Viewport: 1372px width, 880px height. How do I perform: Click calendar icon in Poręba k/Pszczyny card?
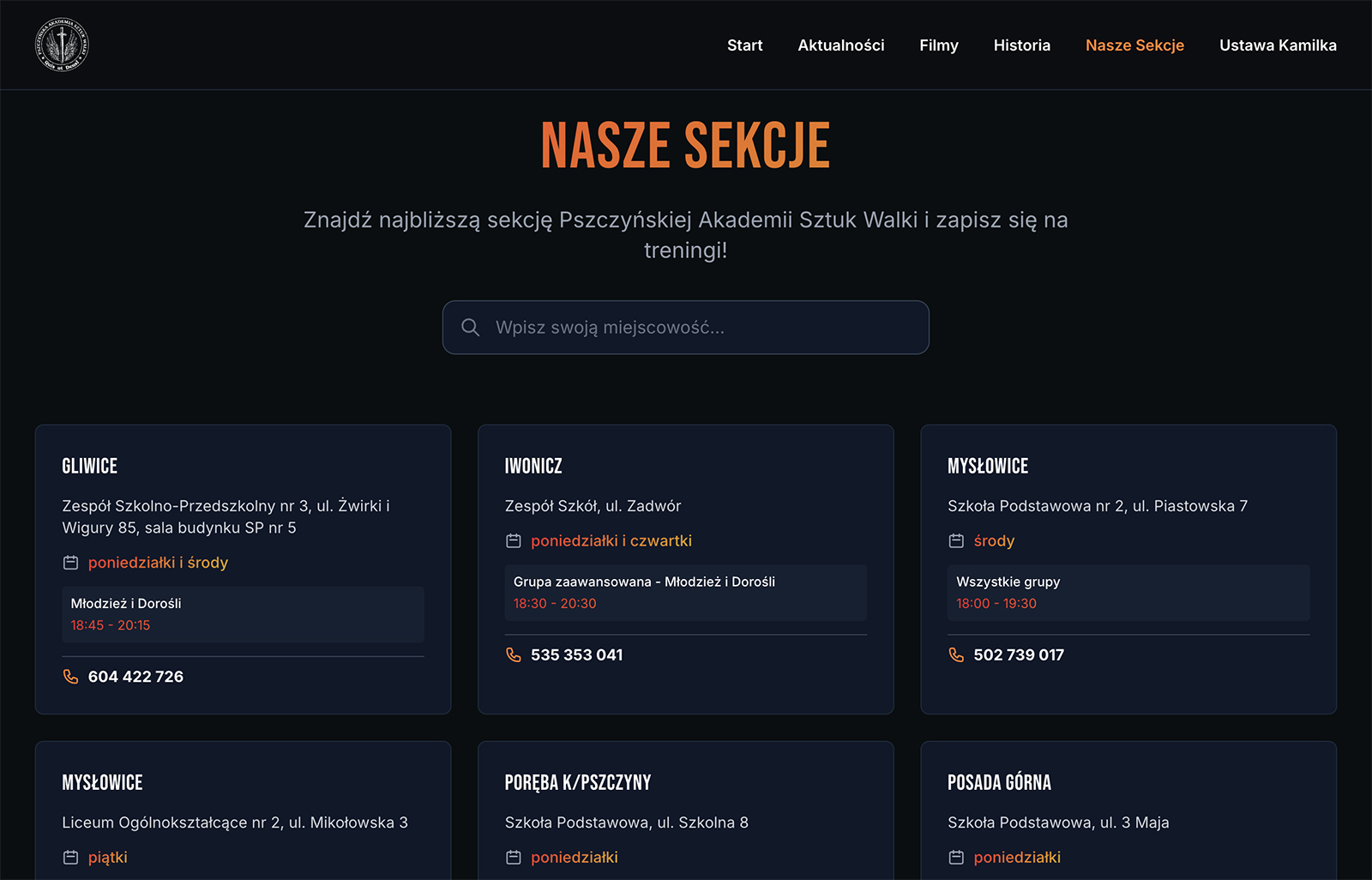(514, 858)
